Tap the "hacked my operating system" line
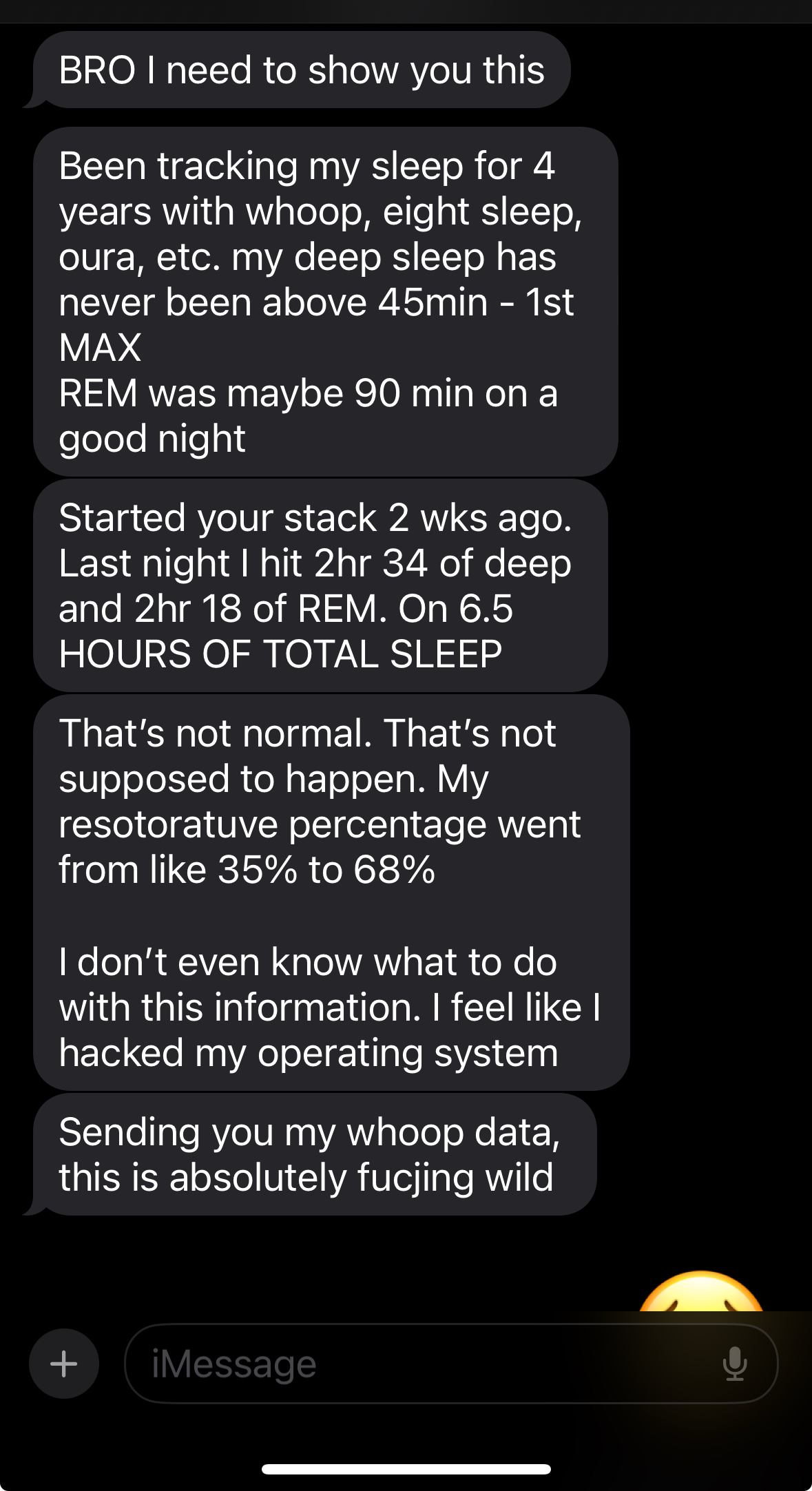The image size is (812, 1491). (x=308, y=1053)
